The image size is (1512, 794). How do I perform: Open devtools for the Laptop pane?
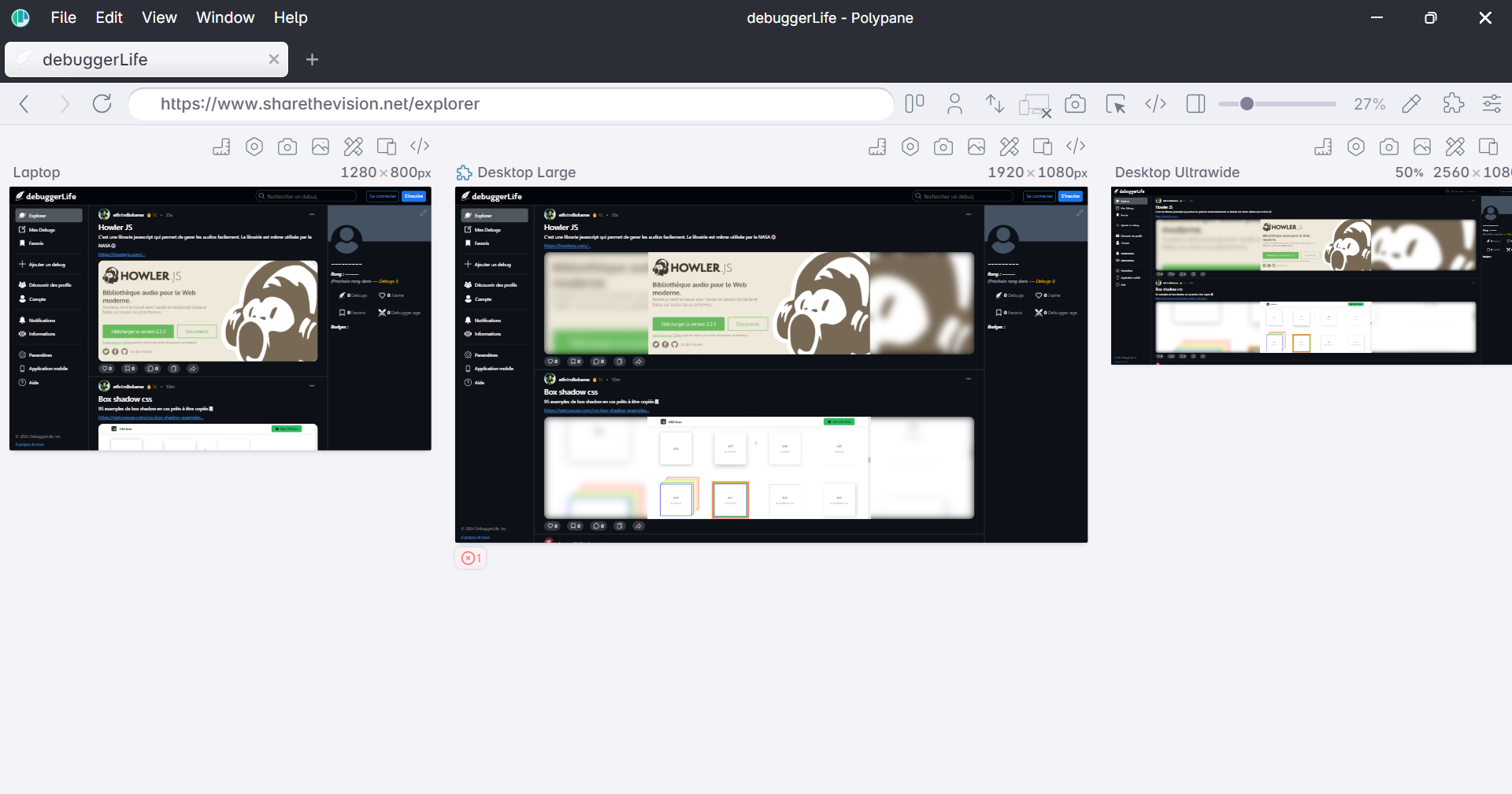pyautogui.click(x=420, y=147)
